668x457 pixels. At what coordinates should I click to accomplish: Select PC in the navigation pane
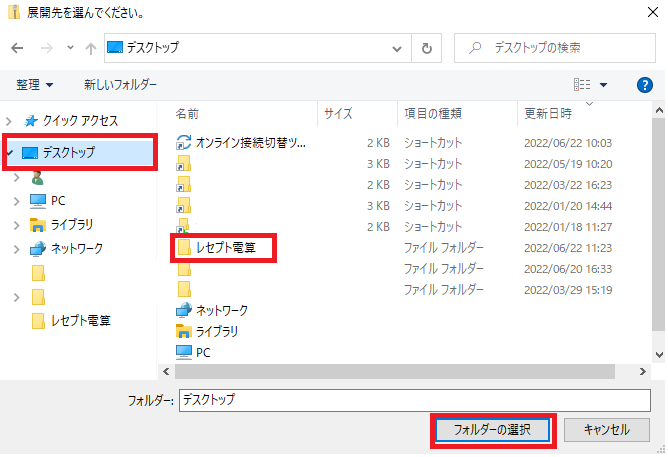48,201
